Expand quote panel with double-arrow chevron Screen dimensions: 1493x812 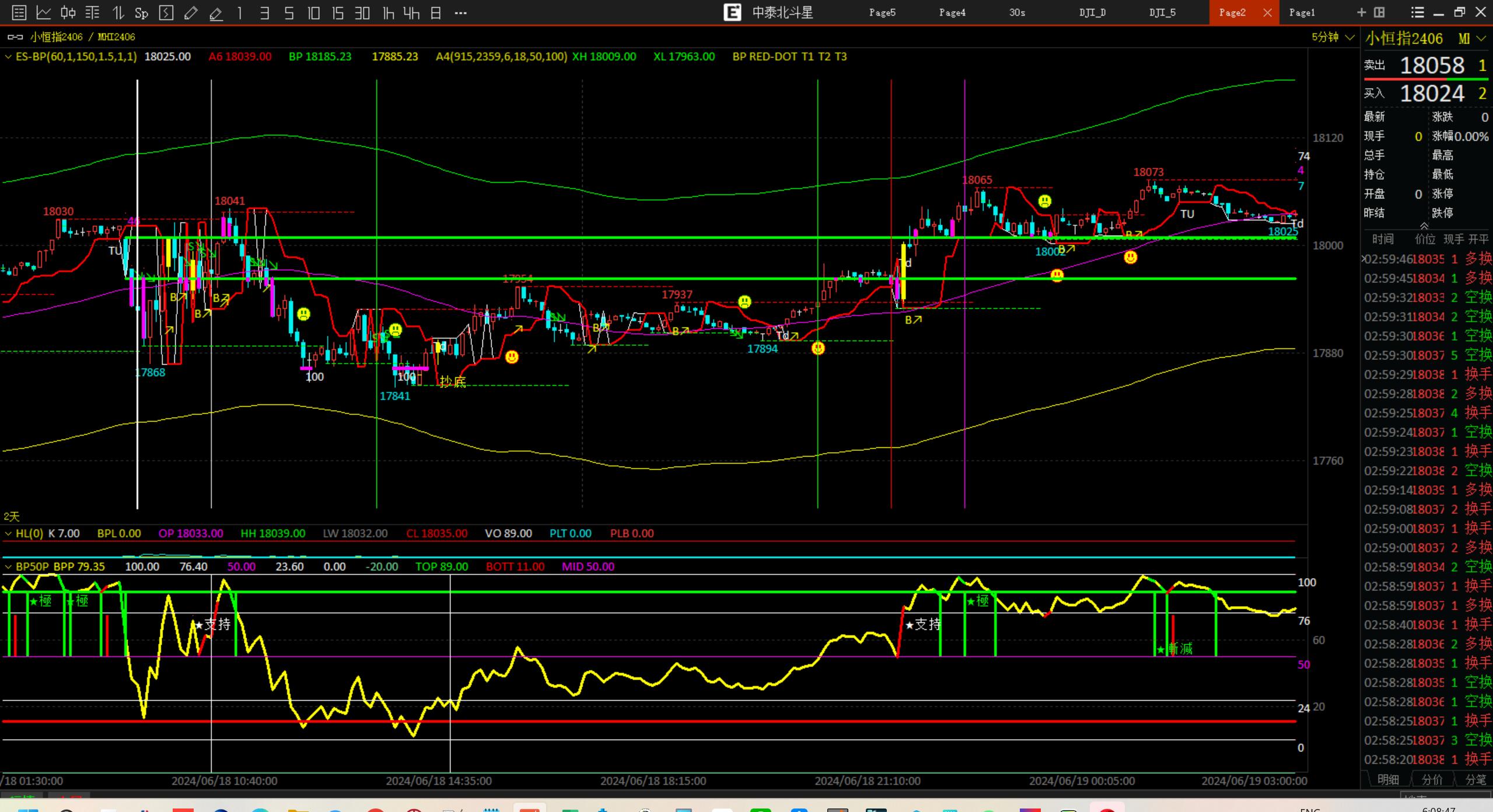(1424, 226)
